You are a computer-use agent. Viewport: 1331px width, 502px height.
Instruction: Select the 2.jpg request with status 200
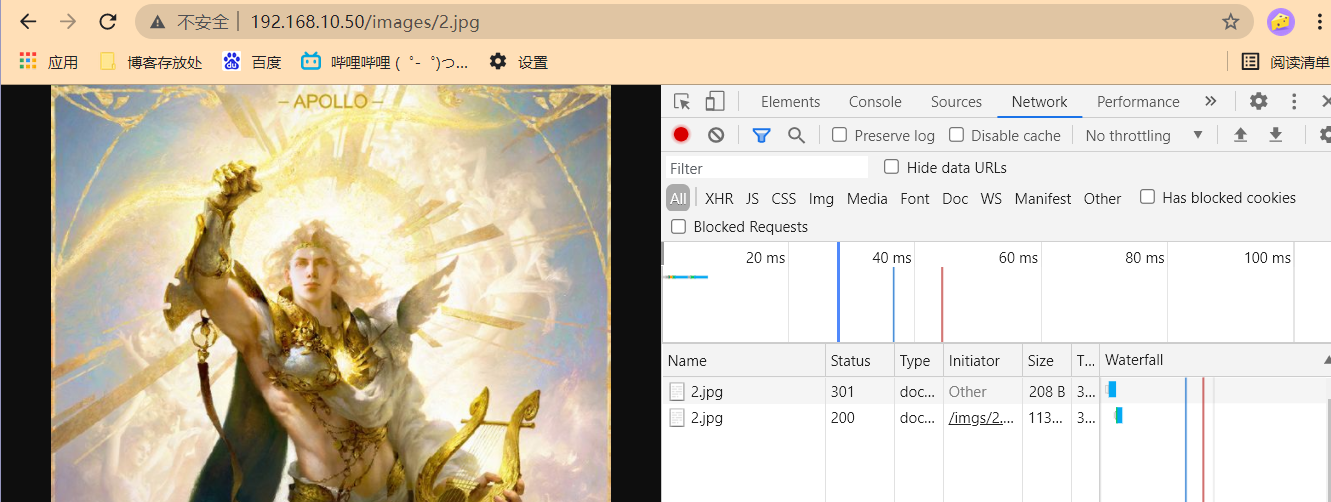coord(996,417)
